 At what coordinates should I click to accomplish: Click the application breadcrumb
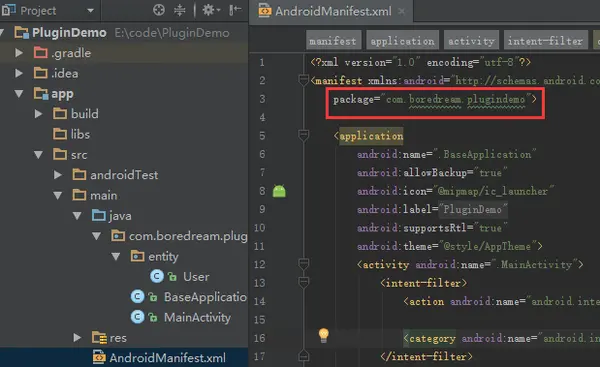pyautogui.click(x=403, y=41)
